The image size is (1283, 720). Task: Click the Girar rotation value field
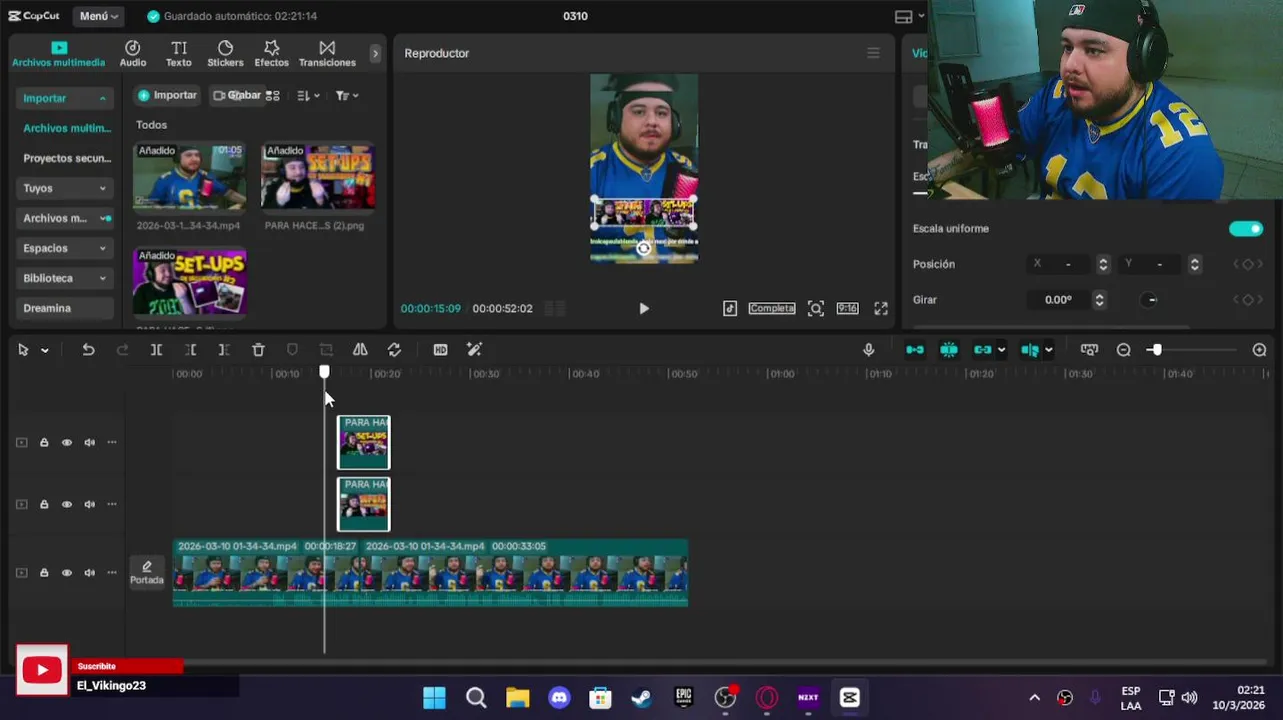click(x=1059, y=300)
